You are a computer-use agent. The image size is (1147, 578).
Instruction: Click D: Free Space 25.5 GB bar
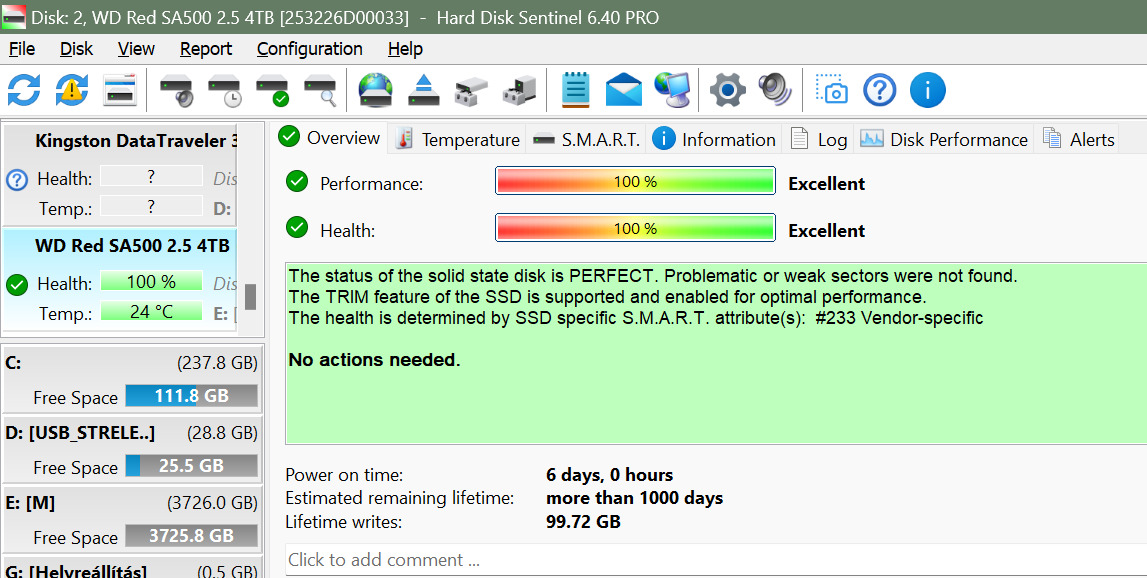192,466
